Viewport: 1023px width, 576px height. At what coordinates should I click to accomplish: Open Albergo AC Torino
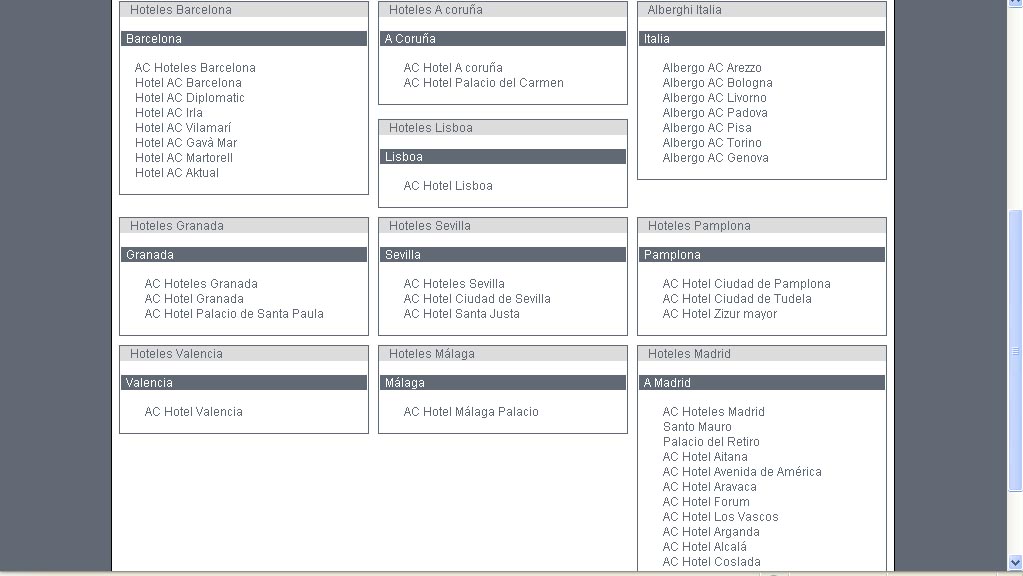coord(712,143)
